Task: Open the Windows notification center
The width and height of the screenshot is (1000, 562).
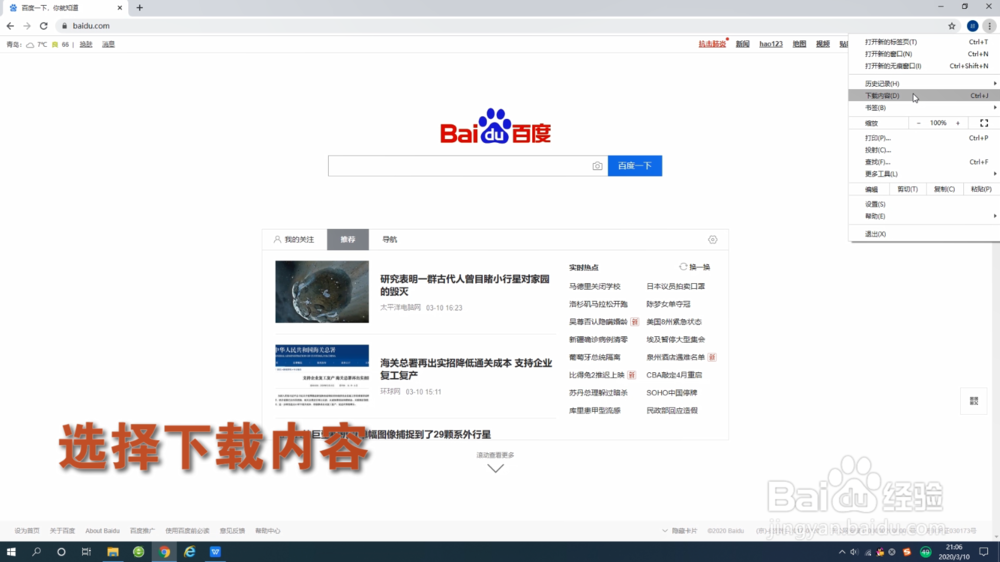Action: (983, 552)
